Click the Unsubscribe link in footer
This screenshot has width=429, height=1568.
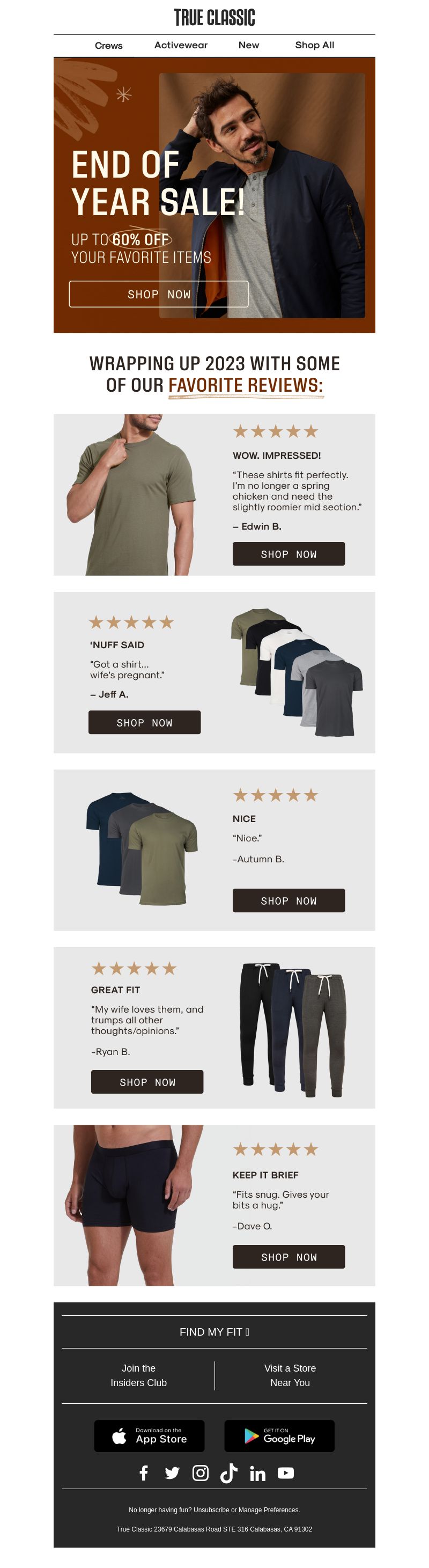tap(211, 1510)
